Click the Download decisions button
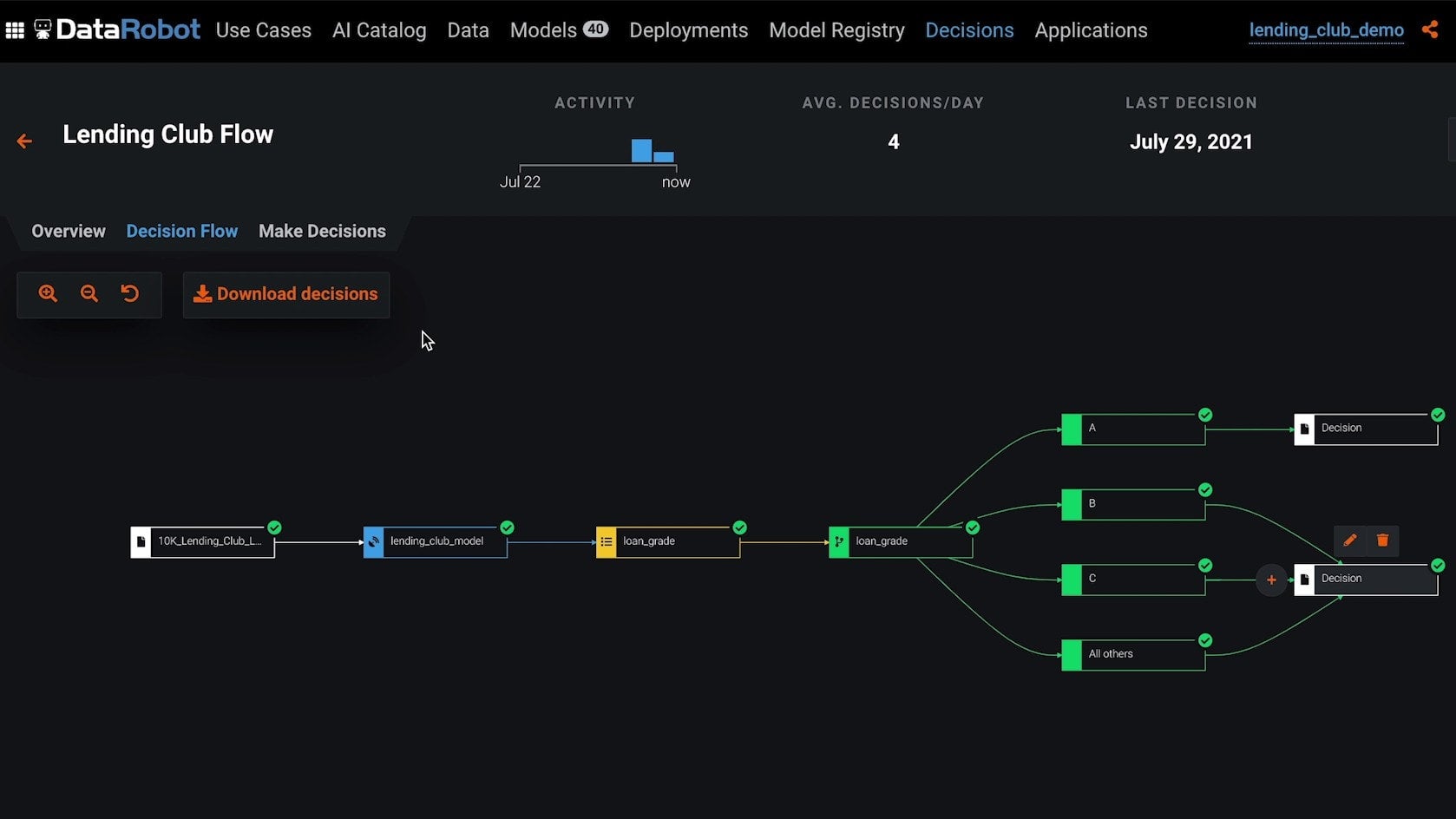This screenshot has width=1456, height=819. [286, 295]
